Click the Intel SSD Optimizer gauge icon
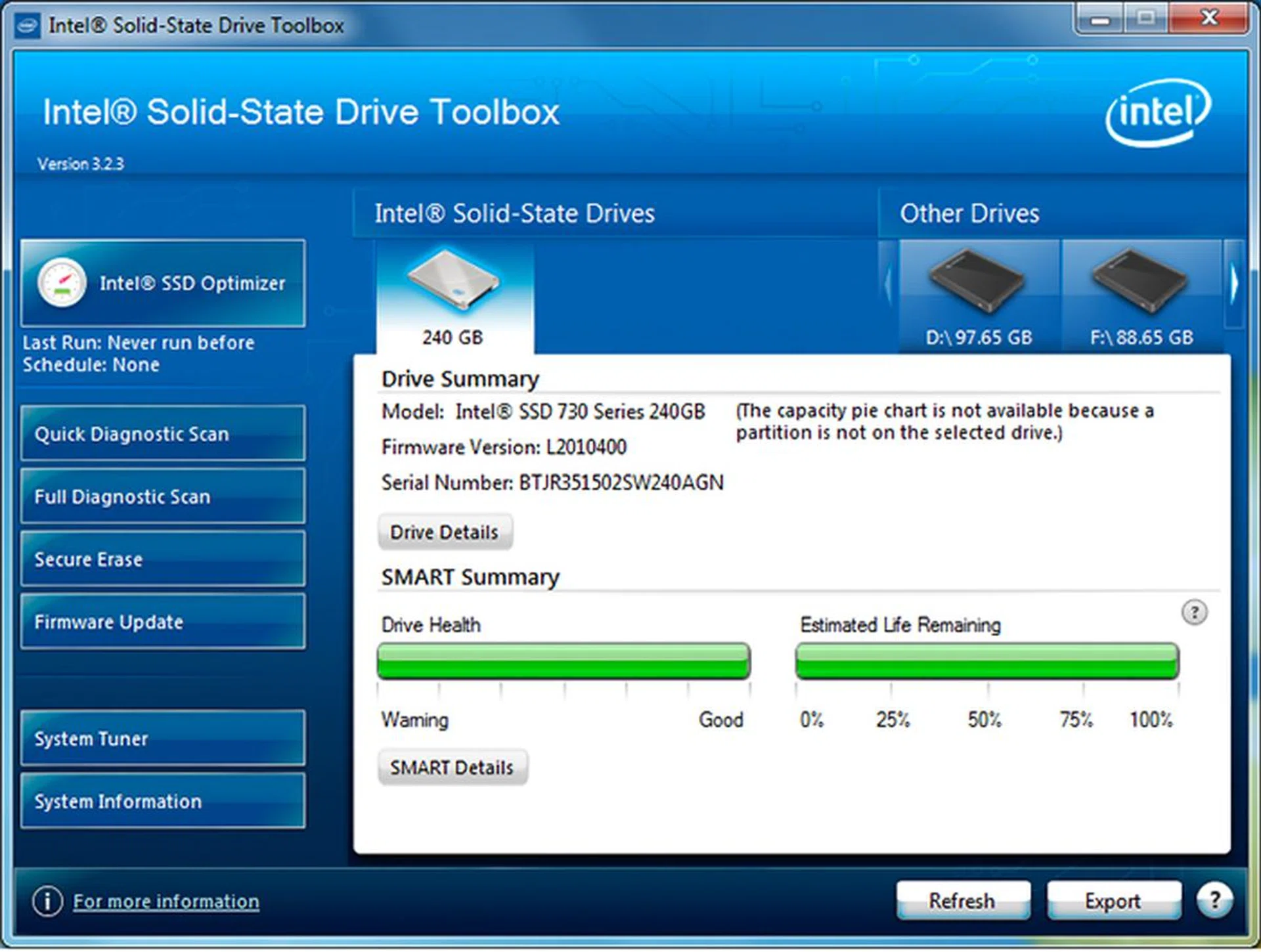The width and height of the screenshot is (1261, 952). (61, 283)
